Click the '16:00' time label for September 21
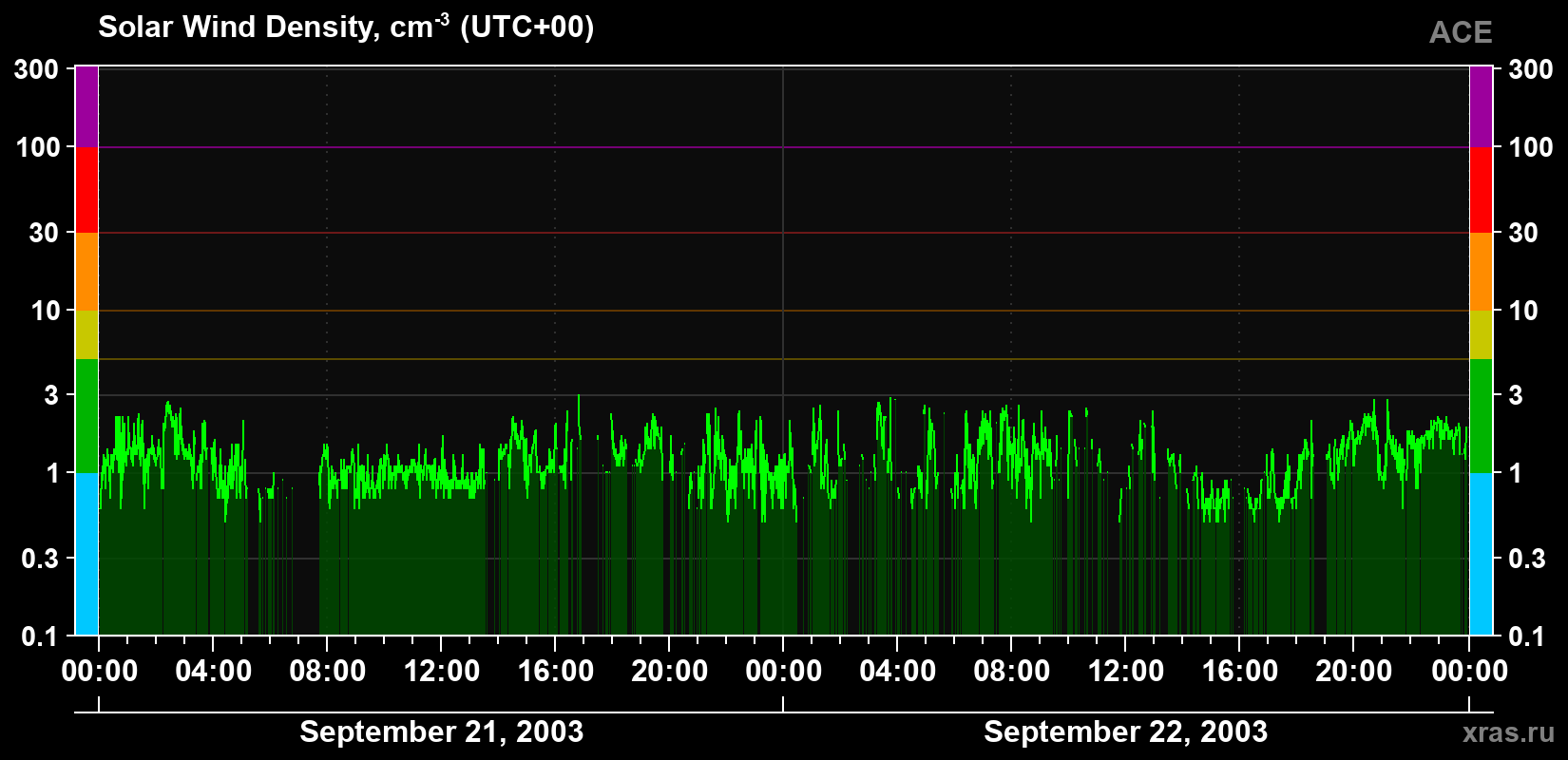The image size is (1568, 760). (x=556, y=671)
